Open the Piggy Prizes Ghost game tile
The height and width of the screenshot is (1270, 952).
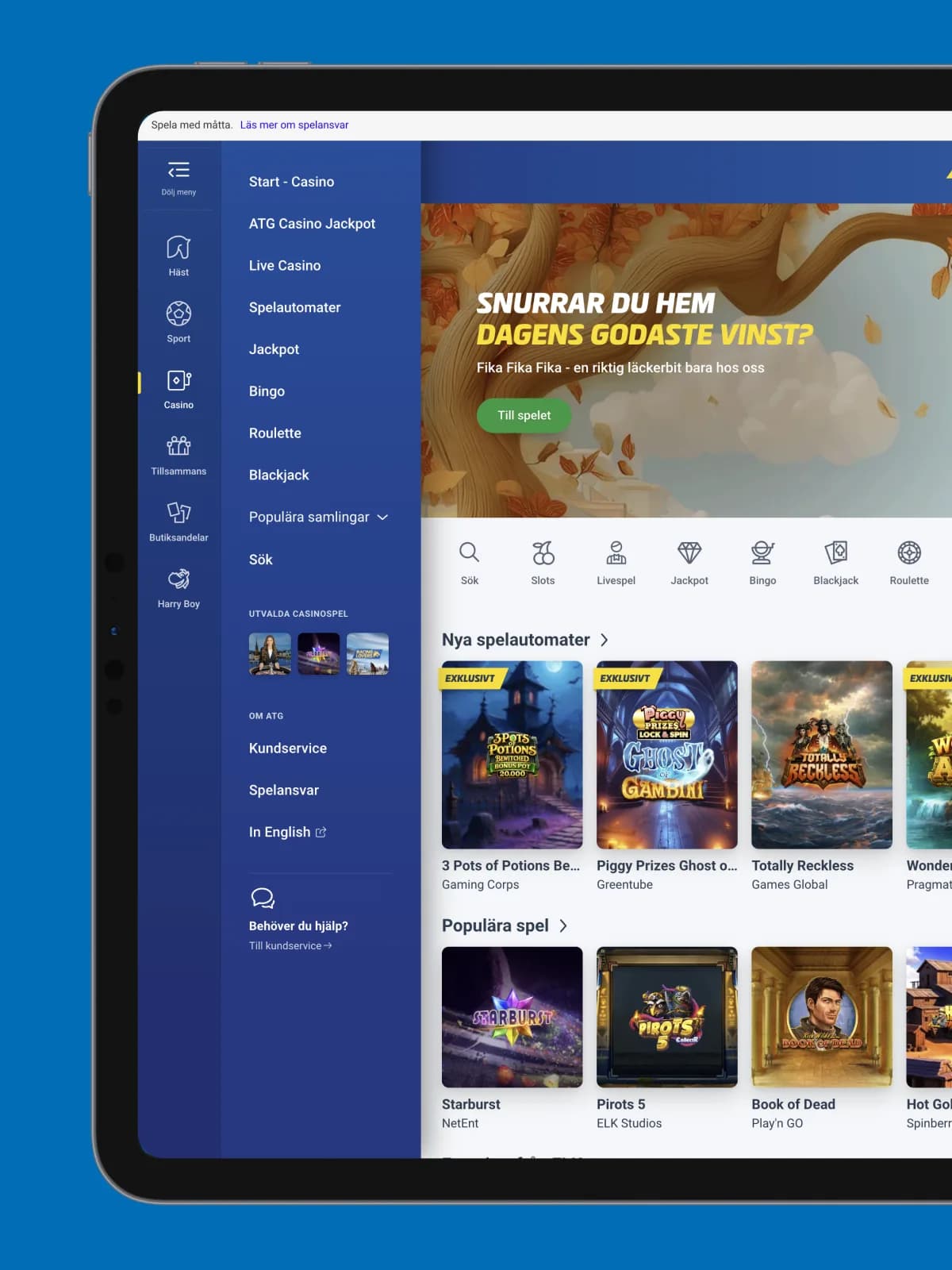pyautogui.click(x=667, y=755)
